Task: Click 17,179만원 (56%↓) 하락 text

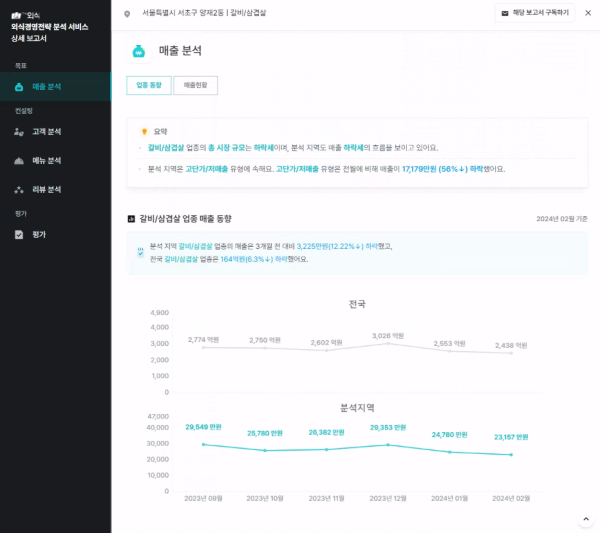Action: [x=442, y=169]
